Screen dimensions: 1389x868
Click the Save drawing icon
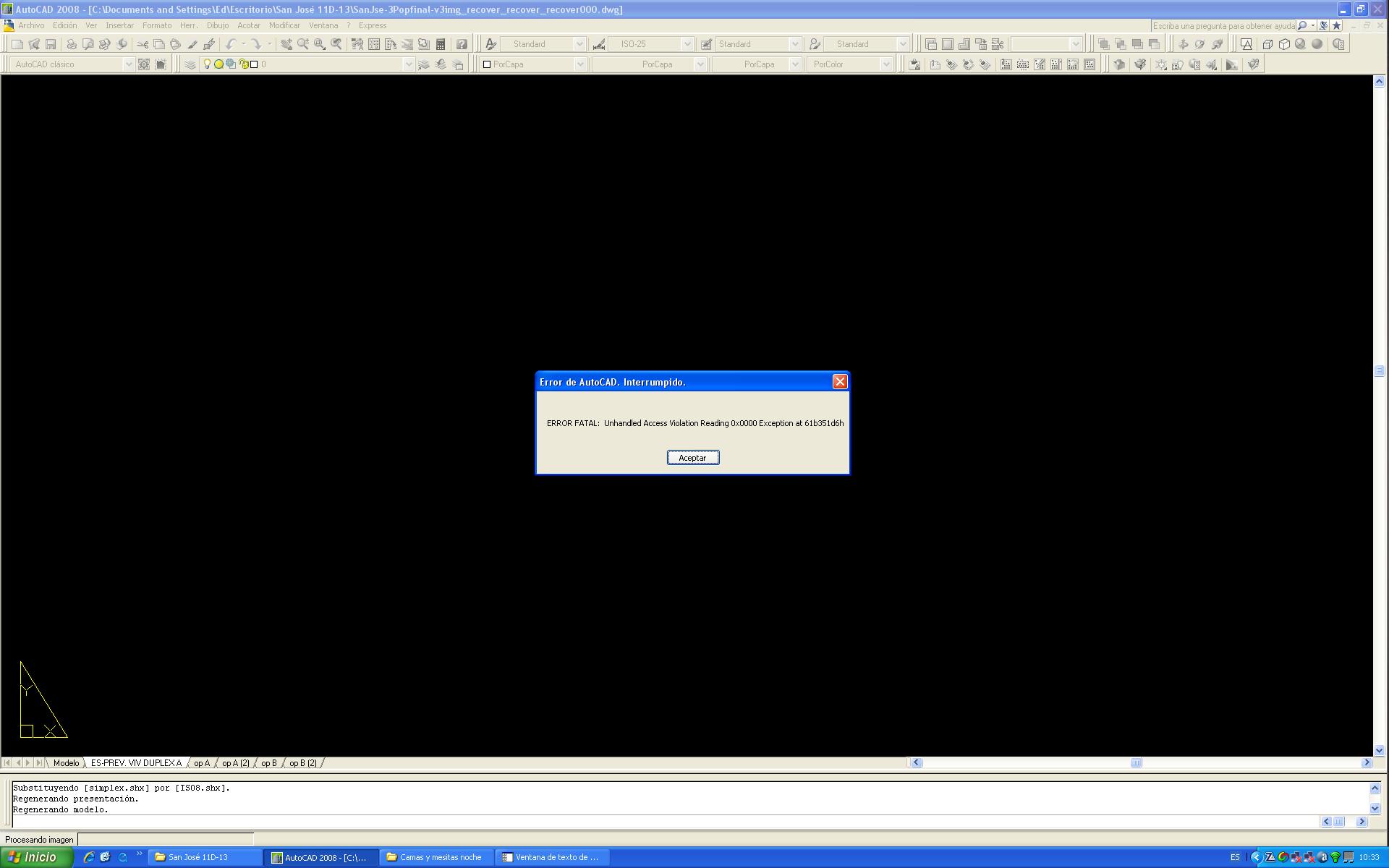coord(51,44)
